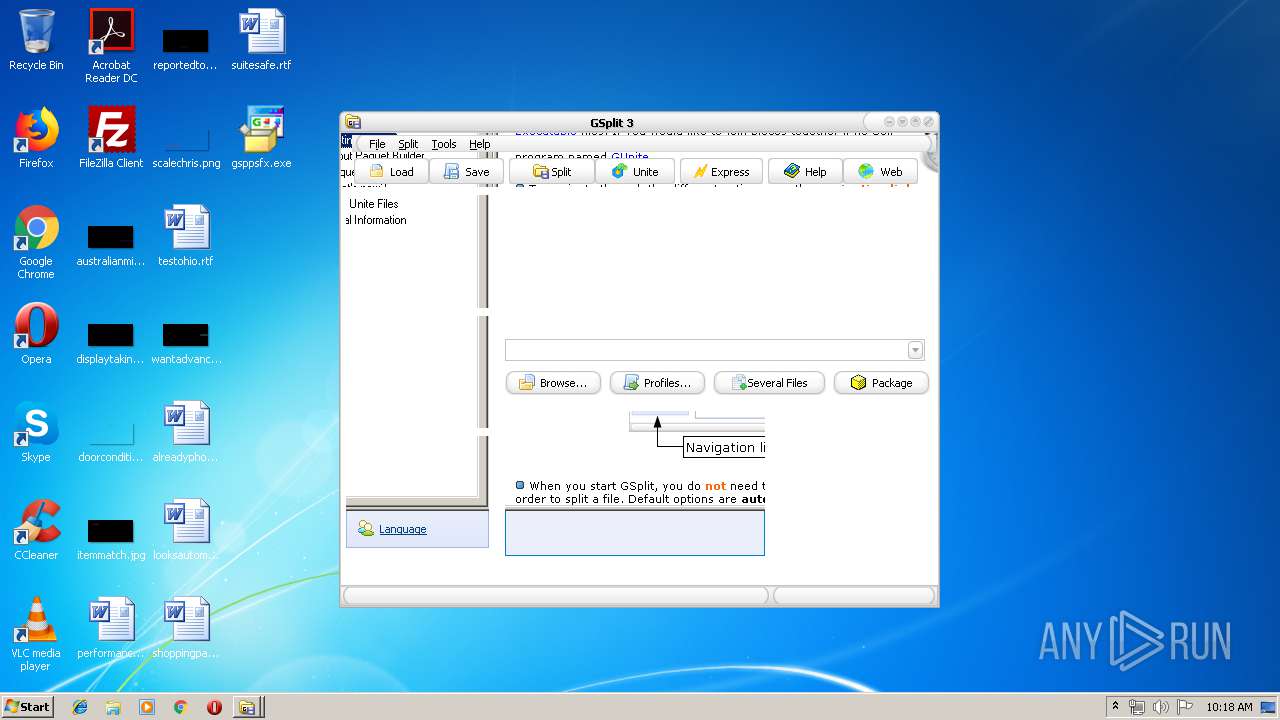The height and width of the screenshot is (720, 1280).
Task: Open the Tools menu
Action: [443, 144]
